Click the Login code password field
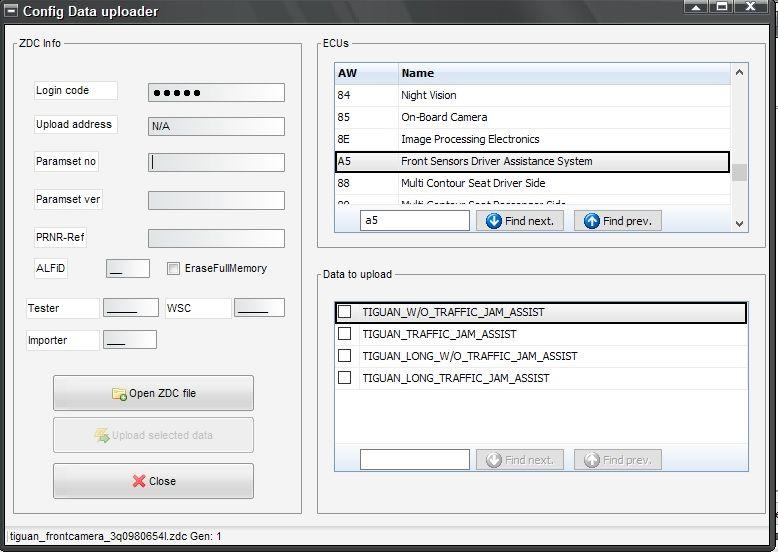This screenshot has height=552, width=778. click(x=216, y=93)
